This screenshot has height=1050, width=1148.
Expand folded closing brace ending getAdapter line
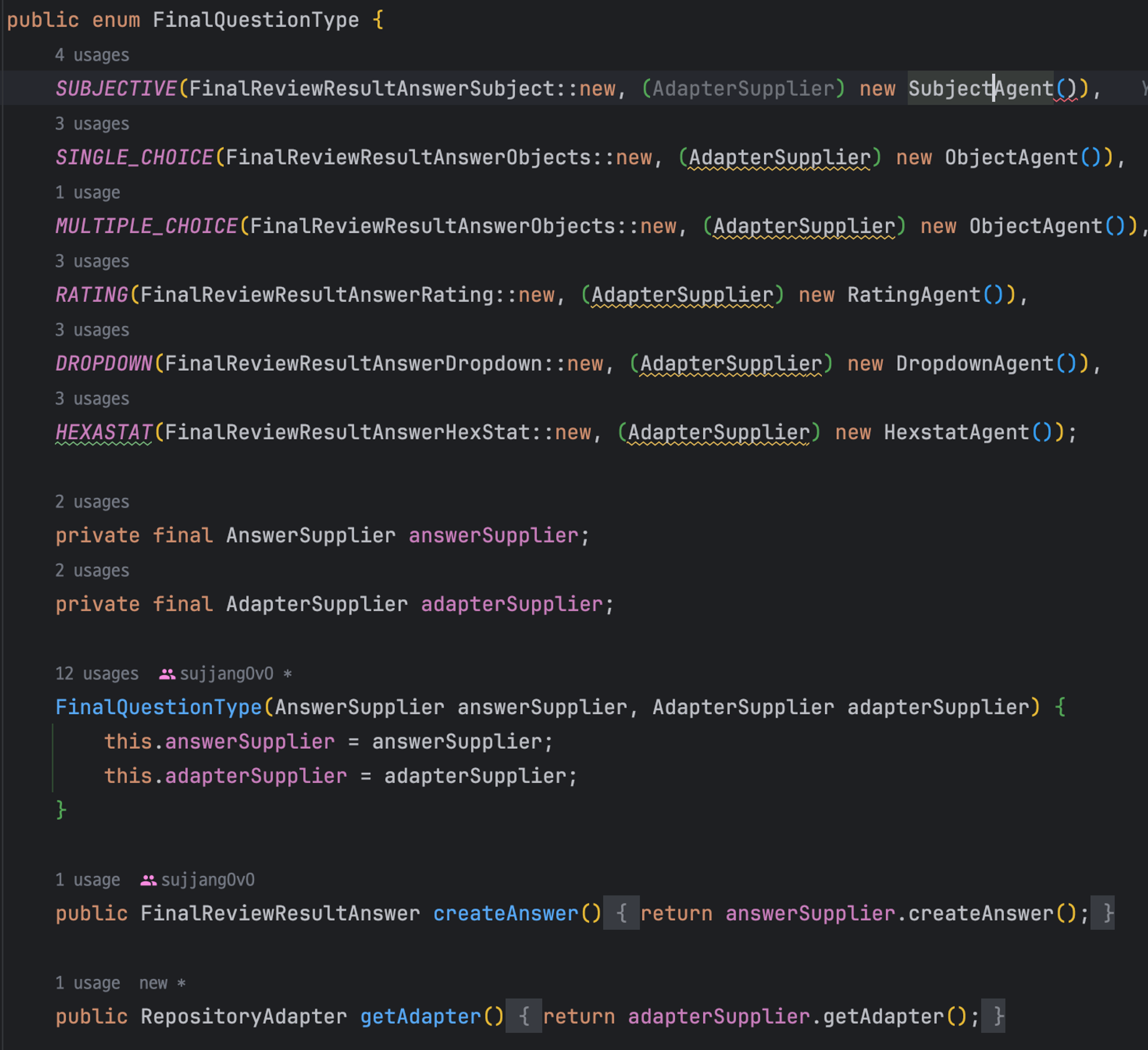(x=993, y=1017)
